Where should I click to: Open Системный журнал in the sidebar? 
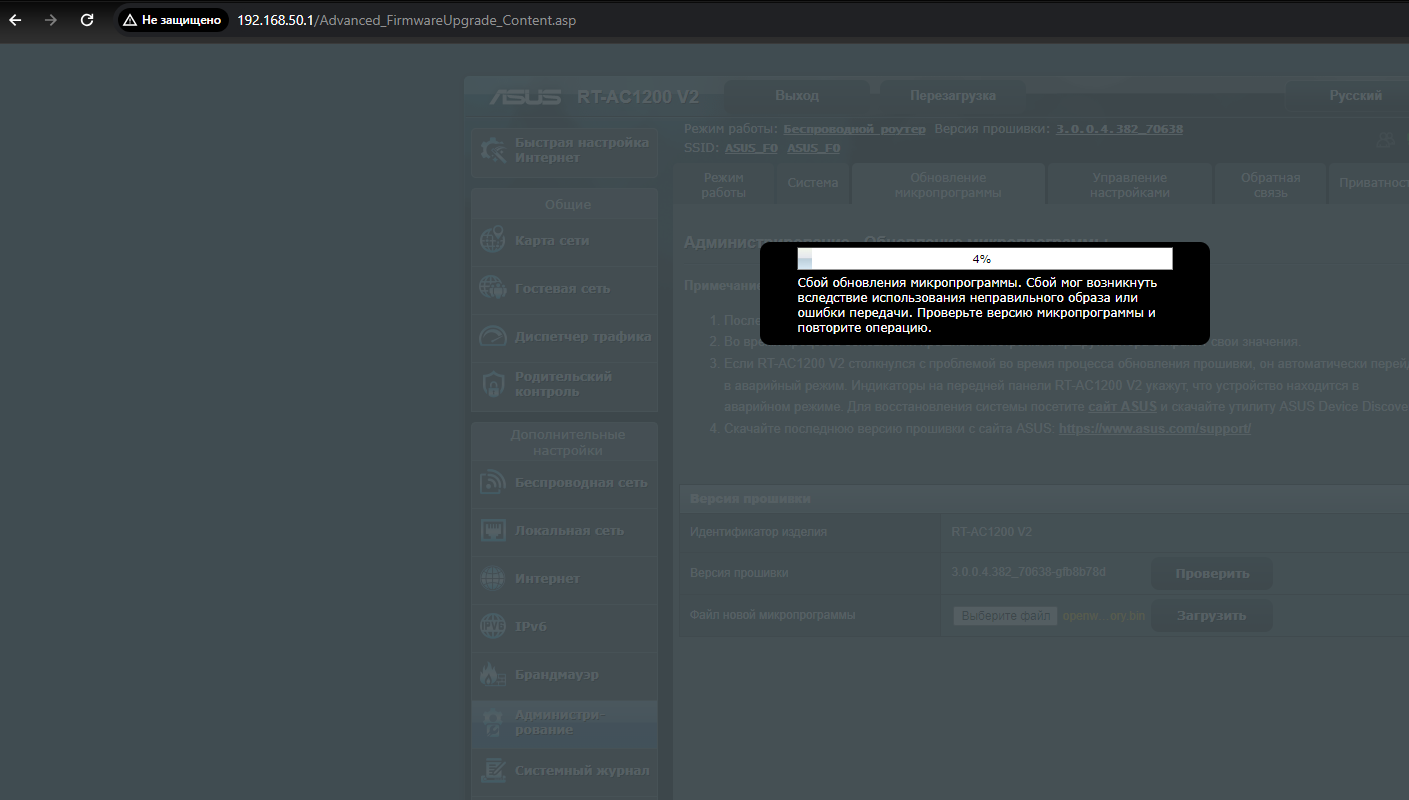564,771
